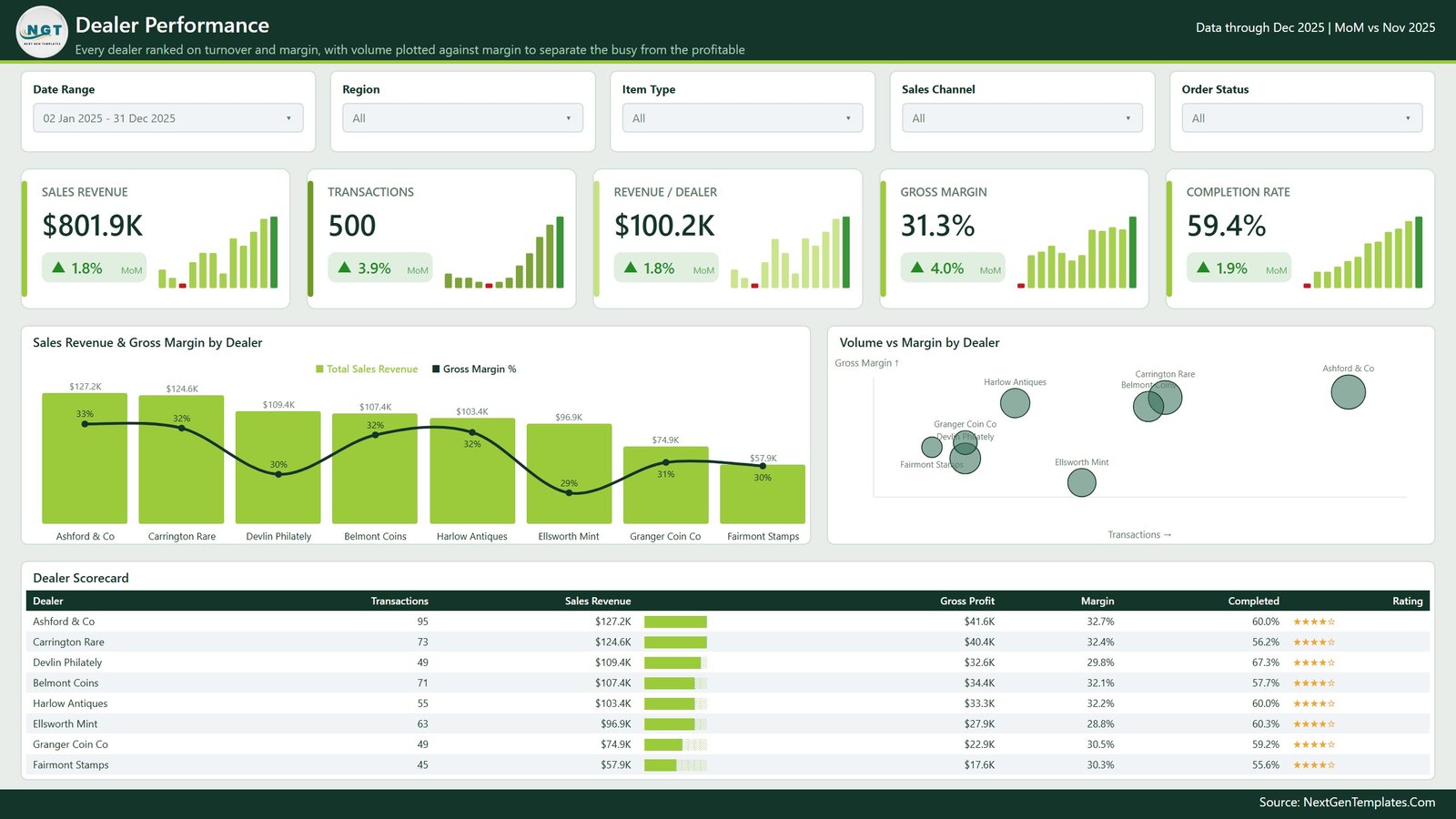Select the Belmont Coins bar in the chart

point(375,469)
